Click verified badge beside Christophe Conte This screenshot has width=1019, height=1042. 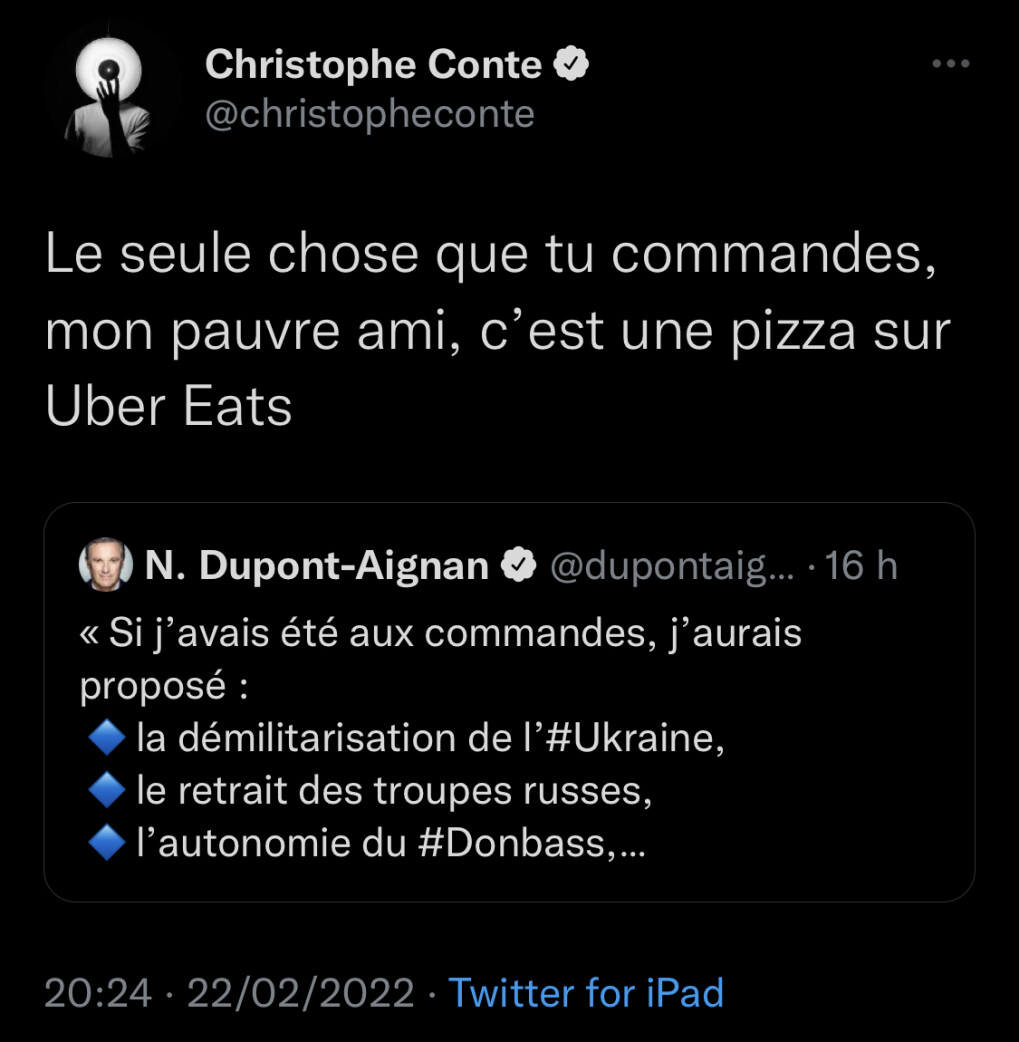[571, 66]
